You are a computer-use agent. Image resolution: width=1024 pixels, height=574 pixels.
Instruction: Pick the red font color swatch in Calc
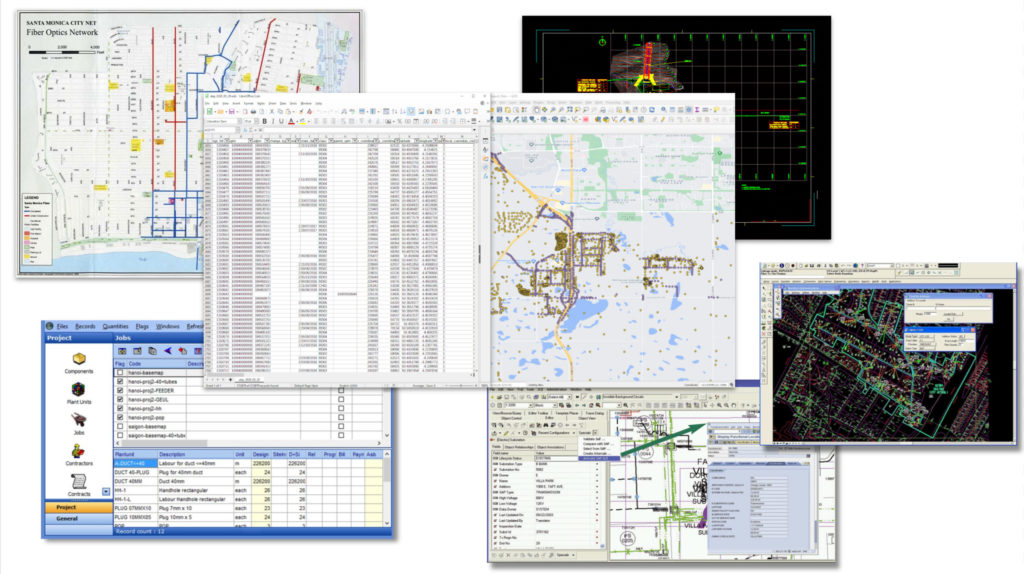click(291, 121)
